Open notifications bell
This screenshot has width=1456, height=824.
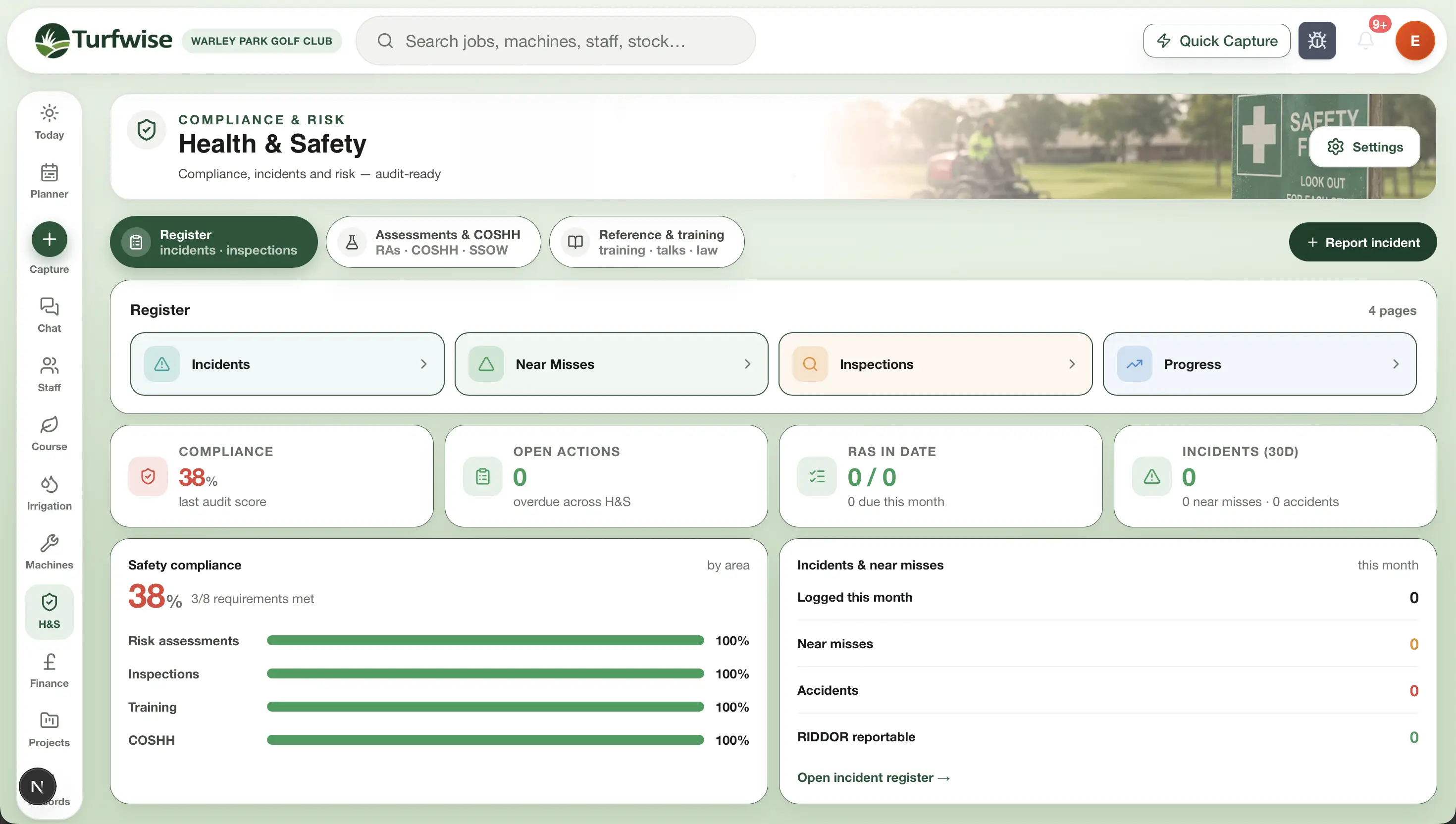pos(1365,41)
